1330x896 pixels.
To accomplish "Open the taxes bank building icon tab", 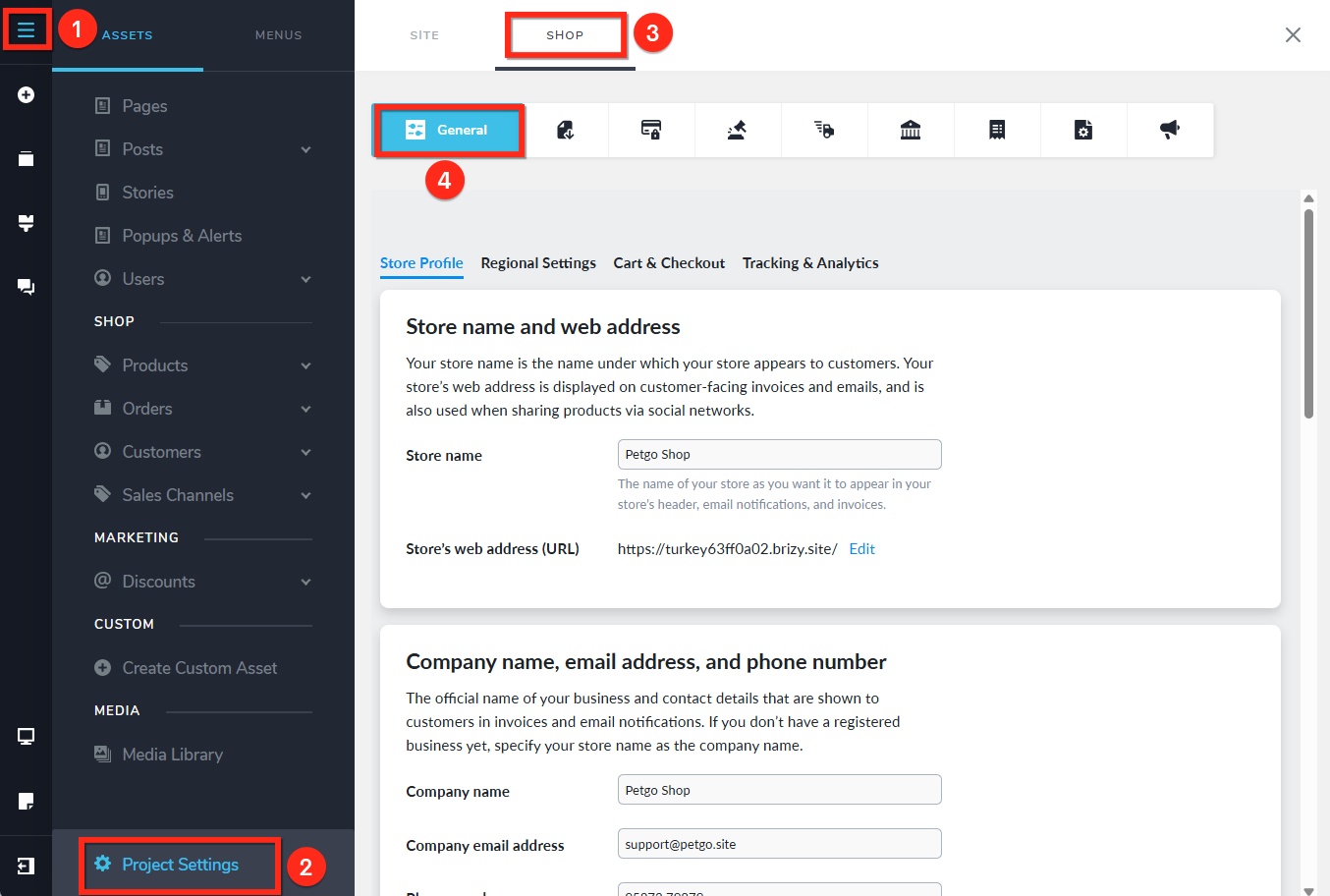I will 911,130.
